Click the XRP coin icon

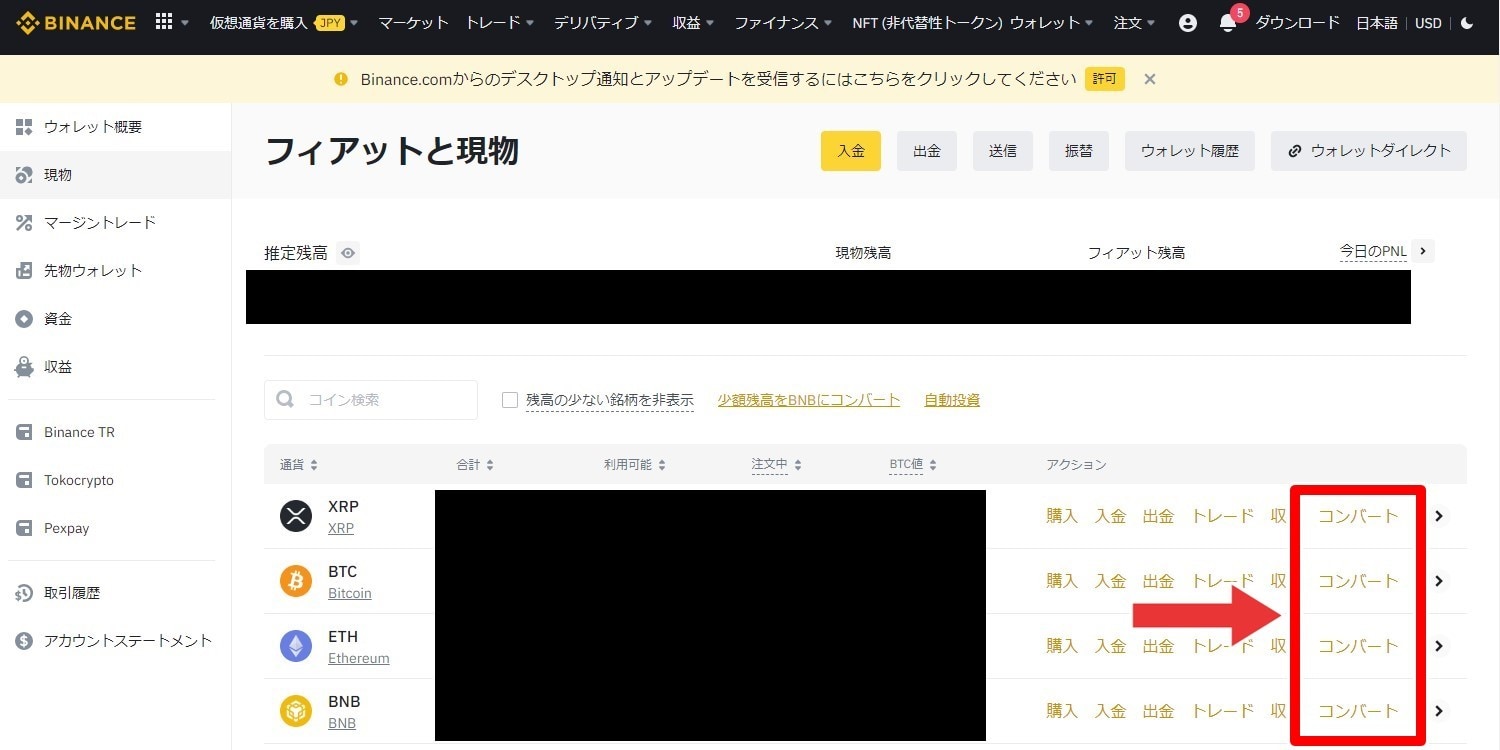tap(296, 516)
